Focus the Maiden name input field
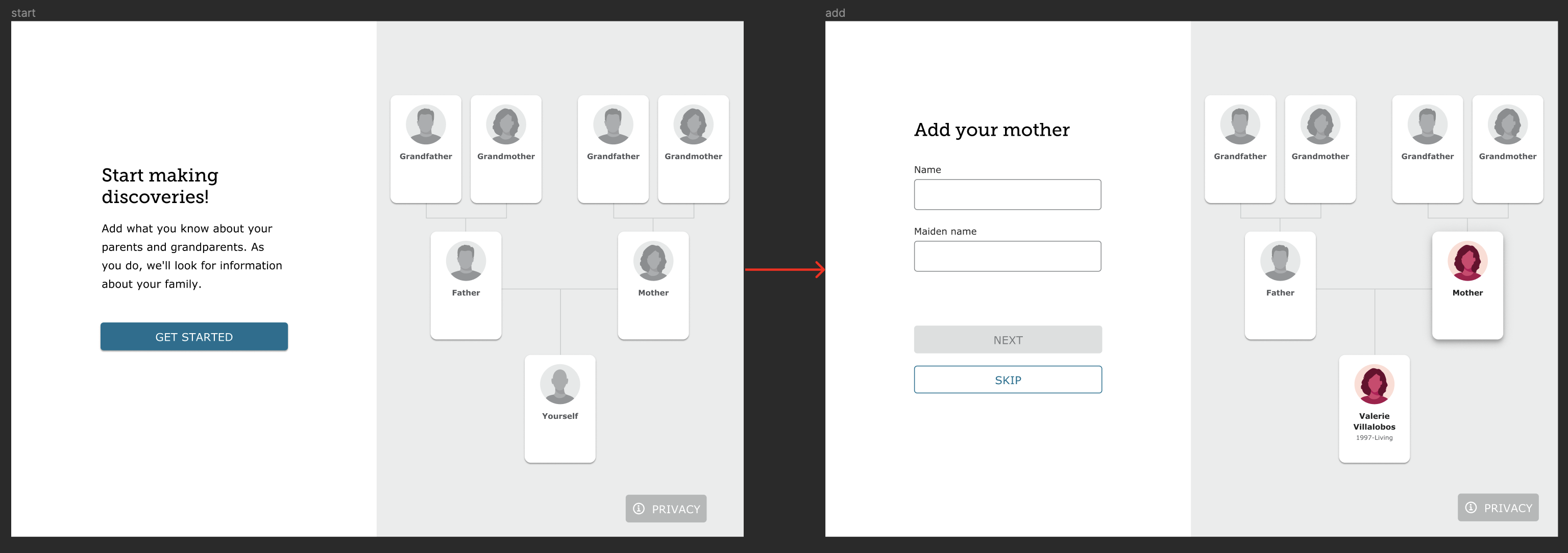 [1008, 256]
